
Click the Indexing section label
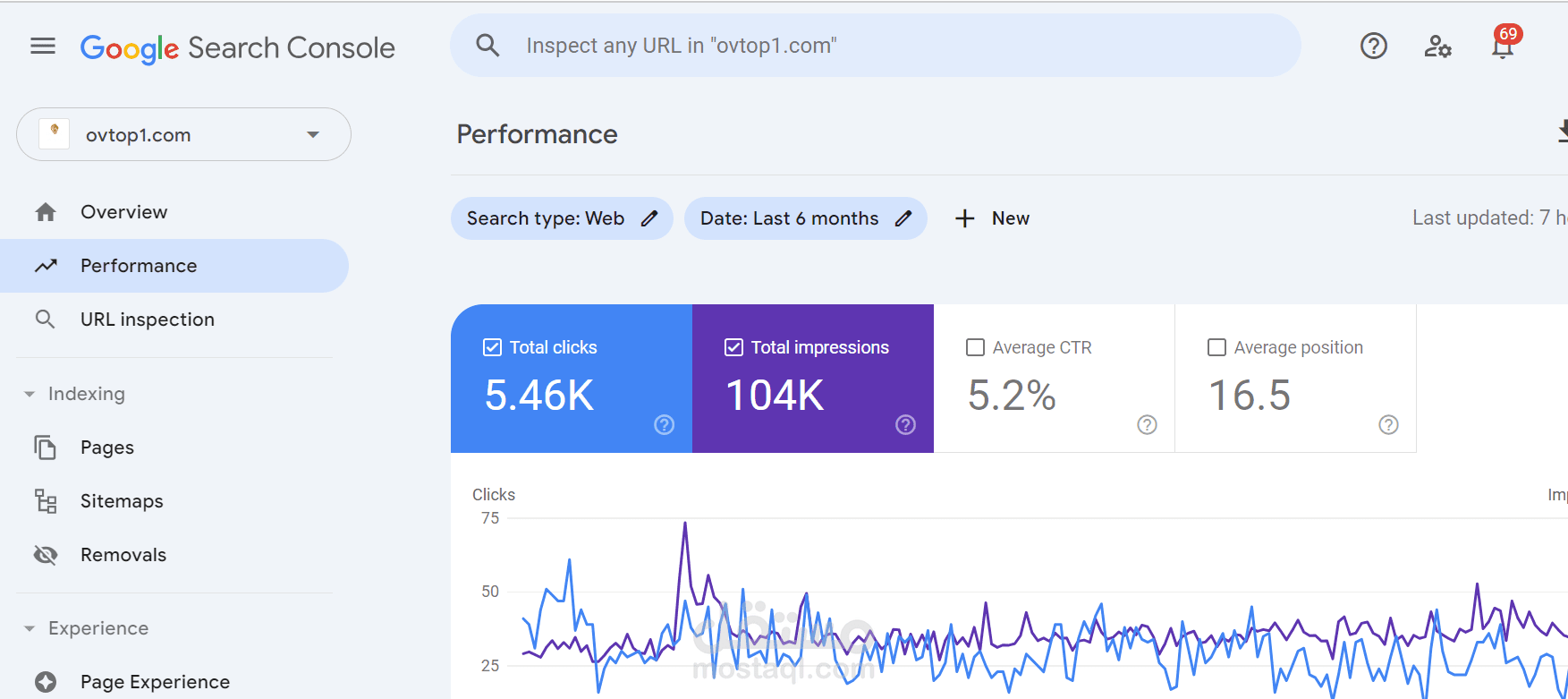tap(87, 394)
